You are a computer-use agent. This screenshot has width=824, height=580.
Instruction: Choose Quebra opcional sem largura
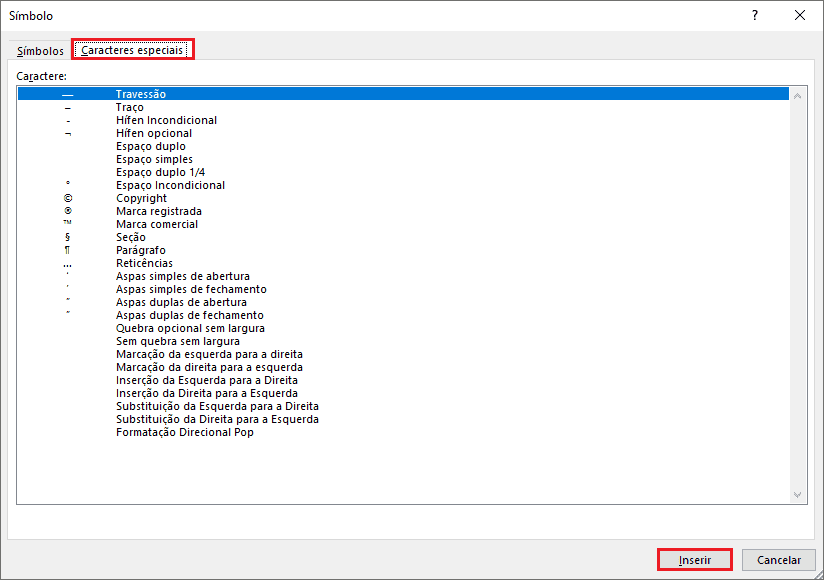click(x=403, y=328)
